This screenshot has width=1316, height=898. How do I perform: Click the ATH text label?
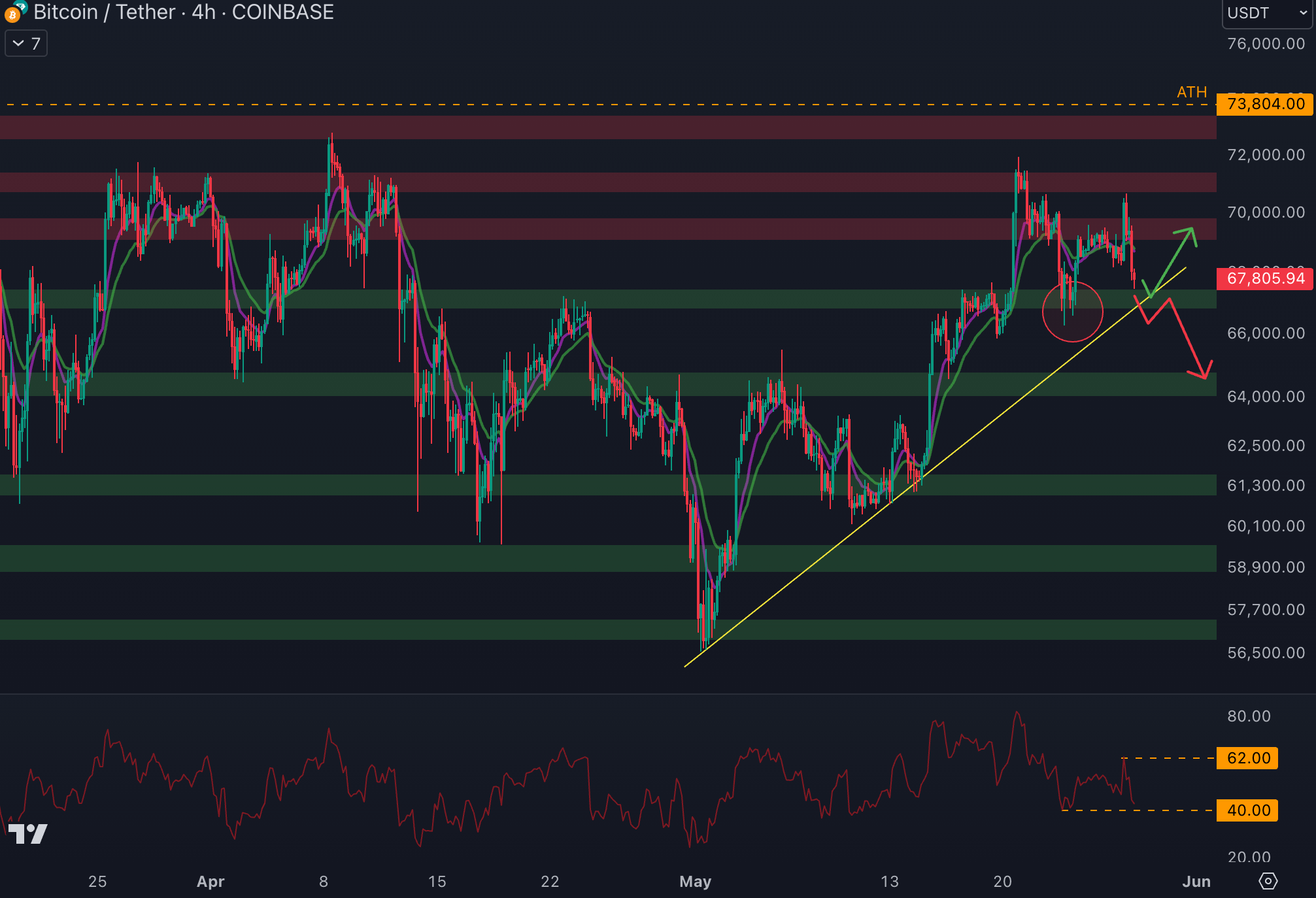1191,92
